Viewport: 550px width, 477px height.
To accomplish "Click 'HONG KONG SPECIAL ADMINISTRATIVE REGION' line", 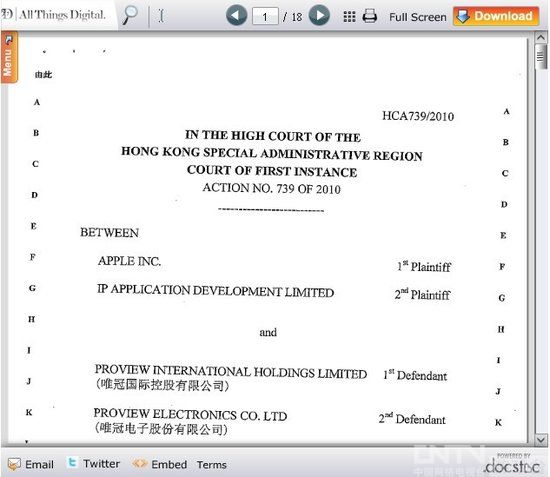I will [272, 154].
